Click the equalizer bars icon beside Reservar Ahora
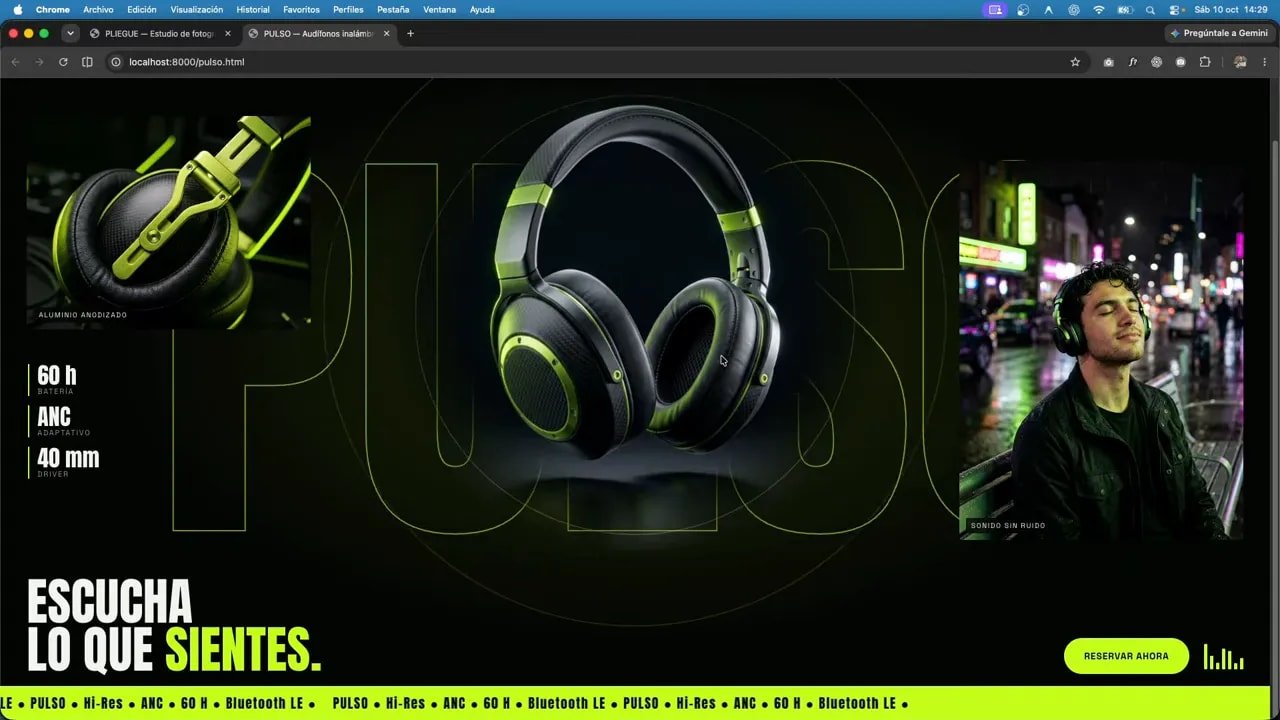Screen dimensions: 1280x720 (1224, 657)
